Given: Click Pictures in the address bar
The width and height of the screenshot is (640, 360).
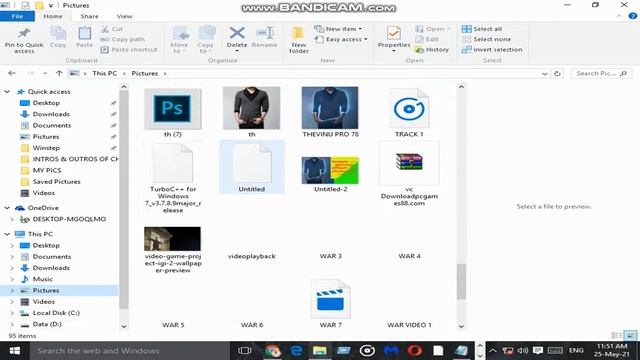Looking at the screenshot, I should click(x=144, y=73).
